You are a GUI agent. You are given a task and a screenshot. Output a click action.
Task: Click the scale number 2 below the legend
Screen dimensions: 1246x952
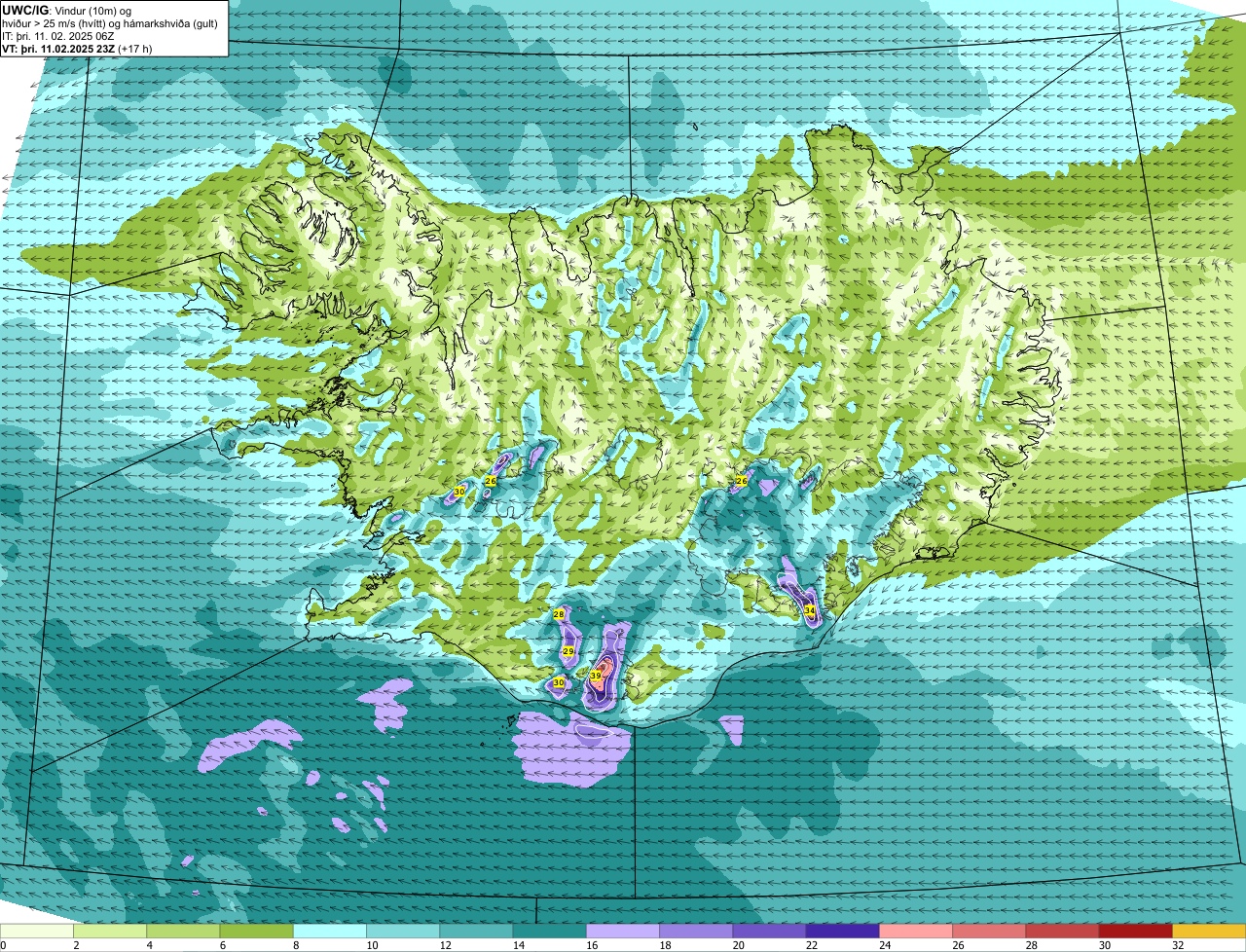(x=75, y=945)
